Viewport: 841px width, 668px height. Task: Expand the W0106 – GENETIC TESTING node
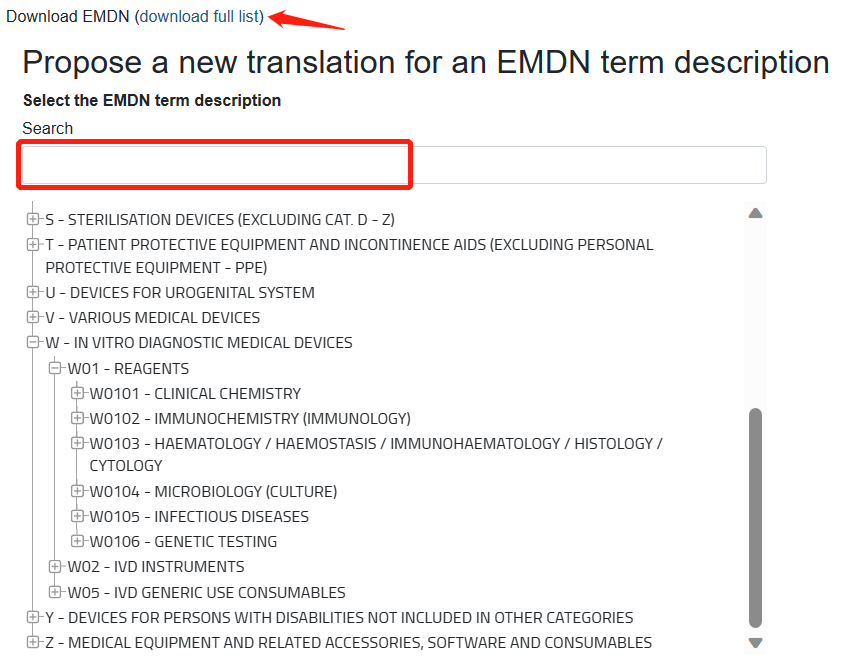(78, 541)
